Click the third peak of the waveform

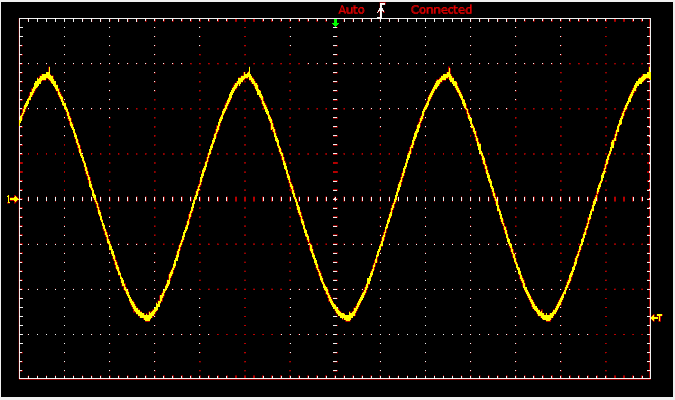pos(447,76)
